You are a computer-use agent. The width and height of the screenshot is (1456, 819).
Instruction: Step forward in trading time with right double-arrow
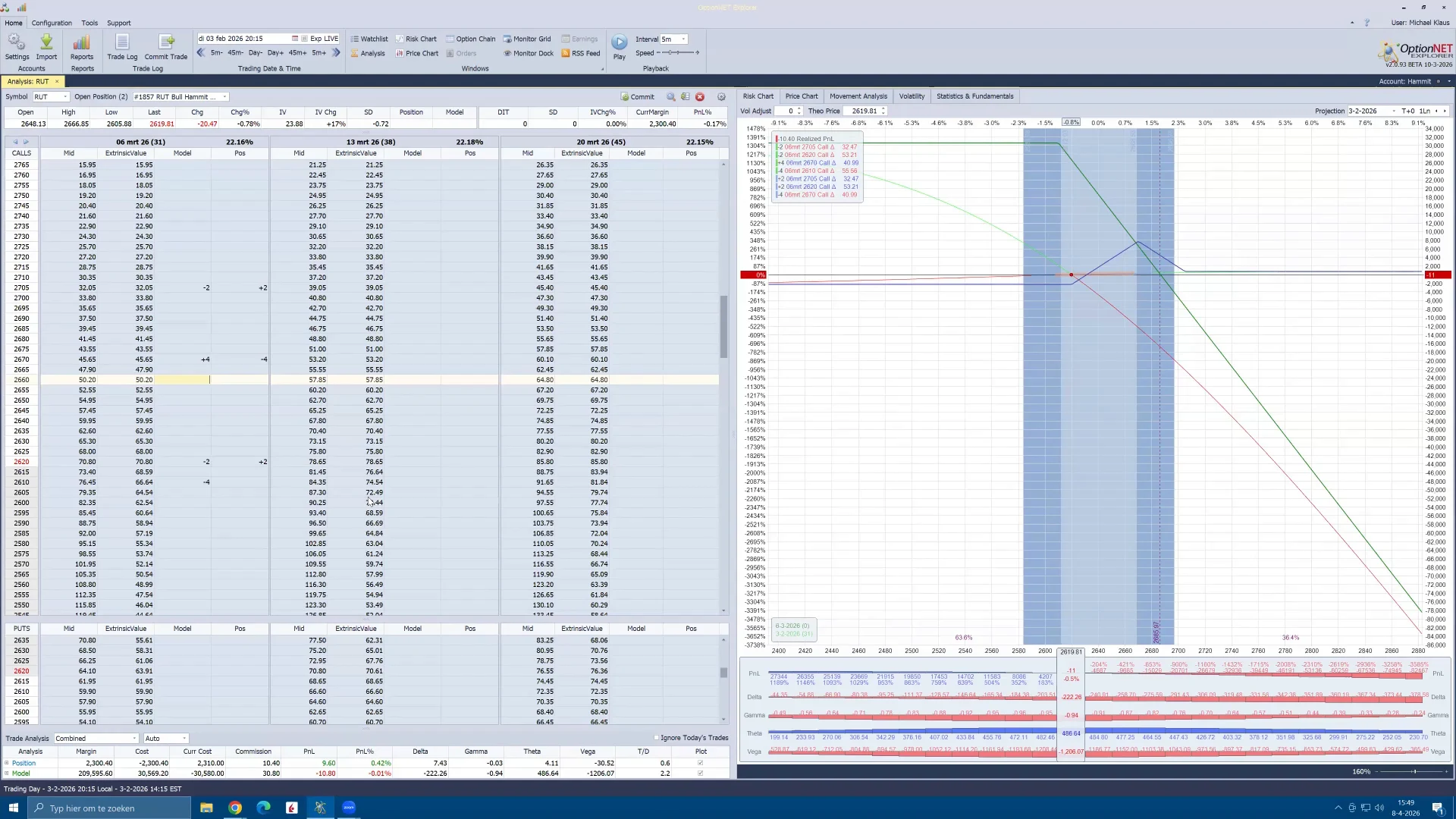tap(336, 53)
